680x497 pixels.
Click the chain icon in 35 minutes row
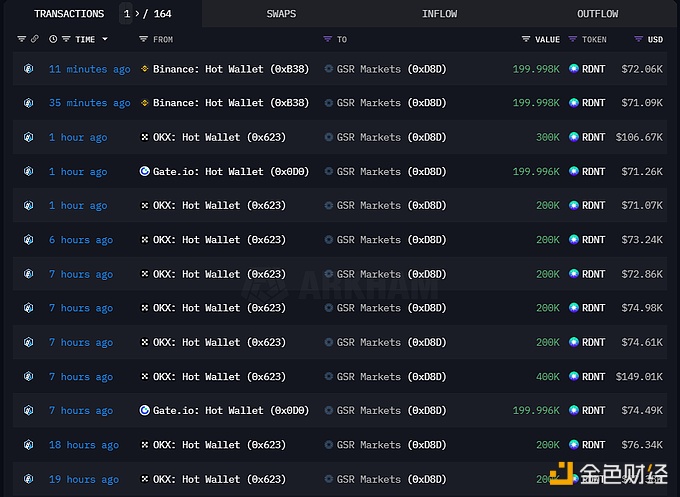click(29, 103)
